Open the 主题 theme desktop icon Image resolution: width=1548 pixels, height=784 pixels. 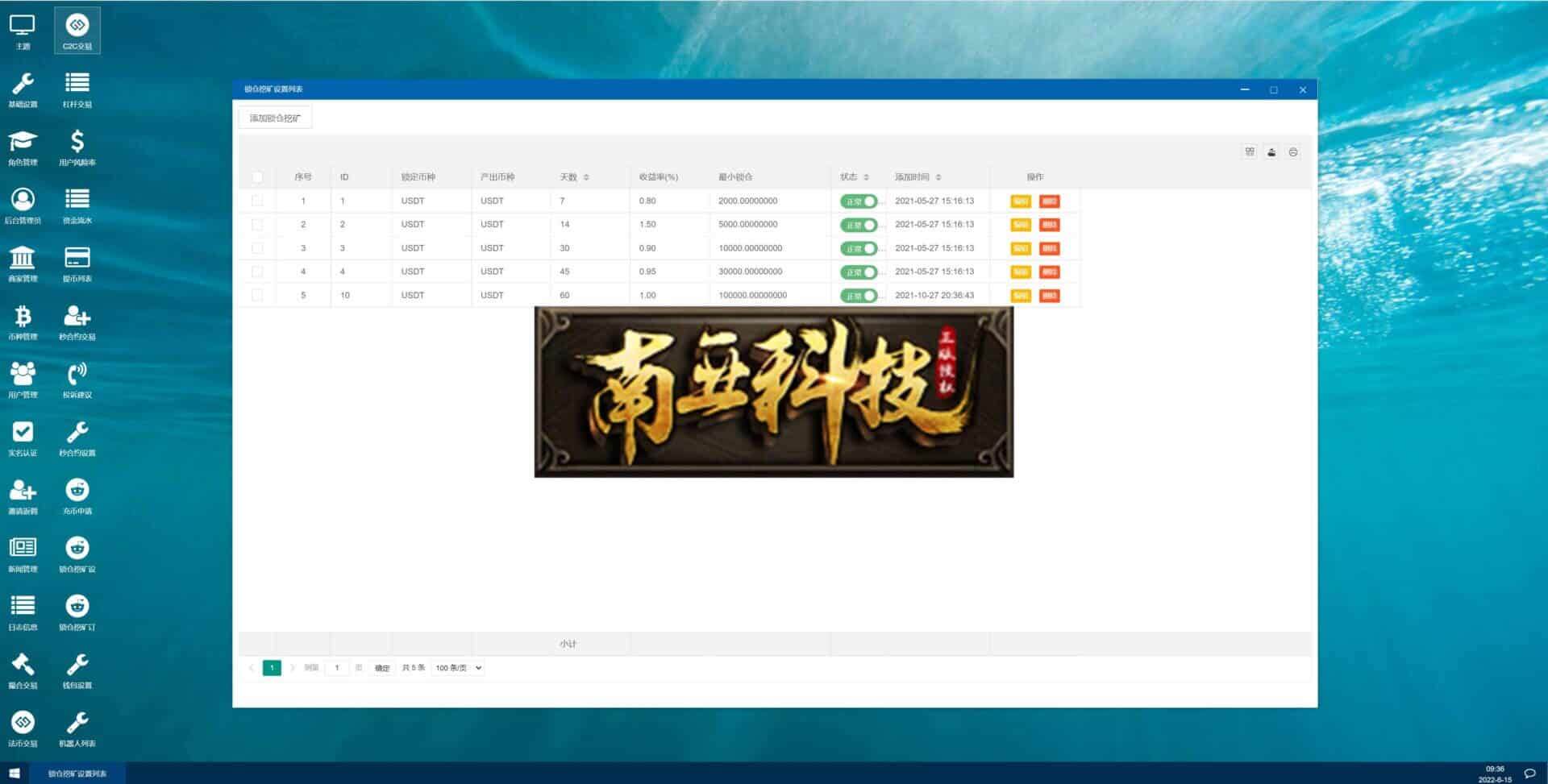(x=23, y=31)
